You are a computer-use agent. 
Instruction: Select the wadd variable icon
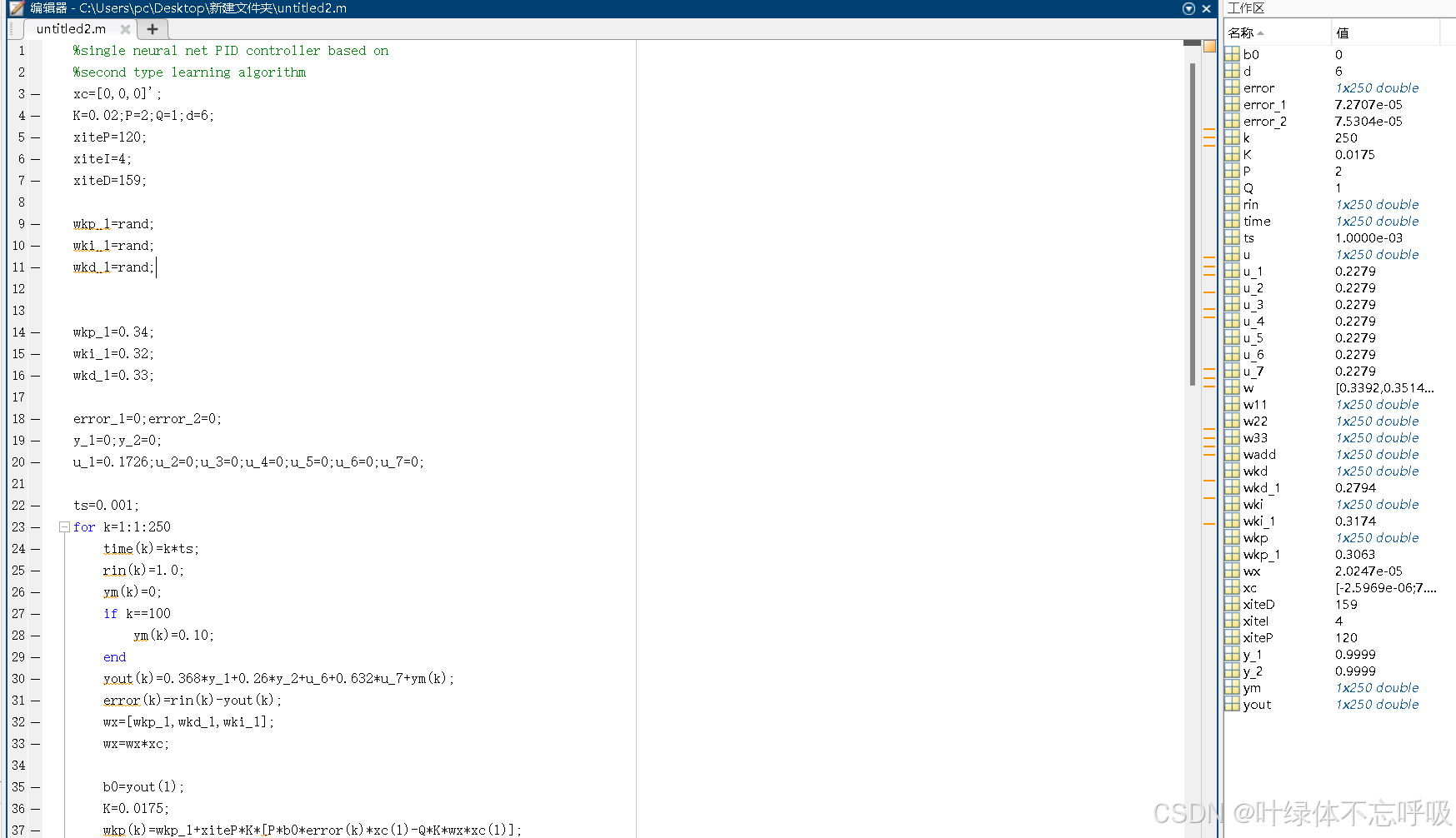click(1232, 454)
